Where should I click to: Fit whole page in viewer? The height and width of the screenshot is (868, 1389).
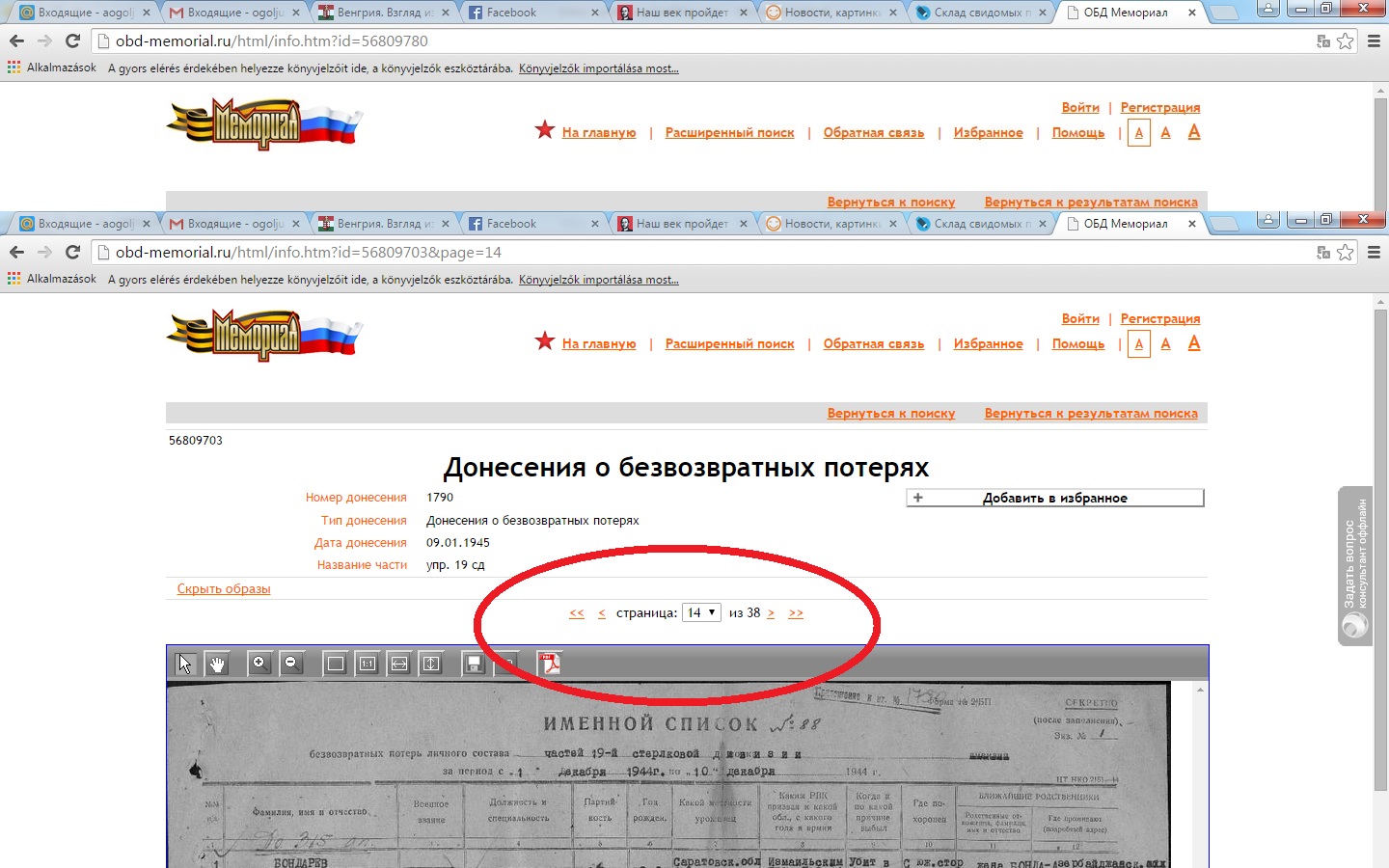(x=335, y=664)
